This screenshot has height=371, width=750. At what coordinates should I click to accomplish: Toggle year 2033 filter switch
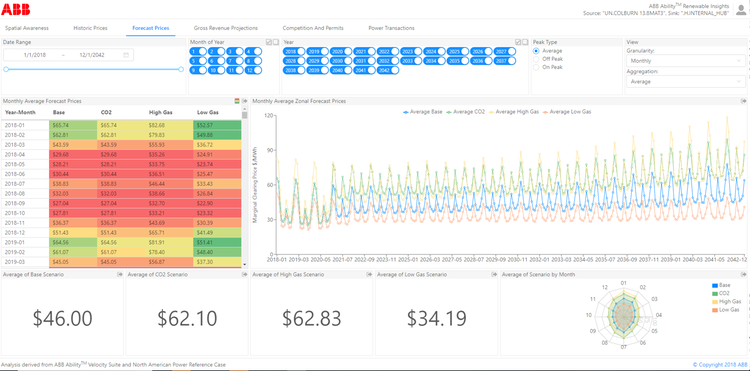(x=411, y=61)
